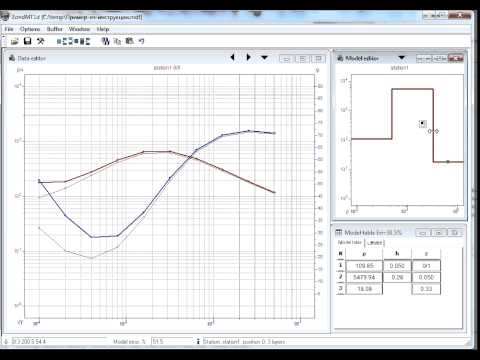
Task: Click the Model error percent input field
Action: [x=172, y=341]
